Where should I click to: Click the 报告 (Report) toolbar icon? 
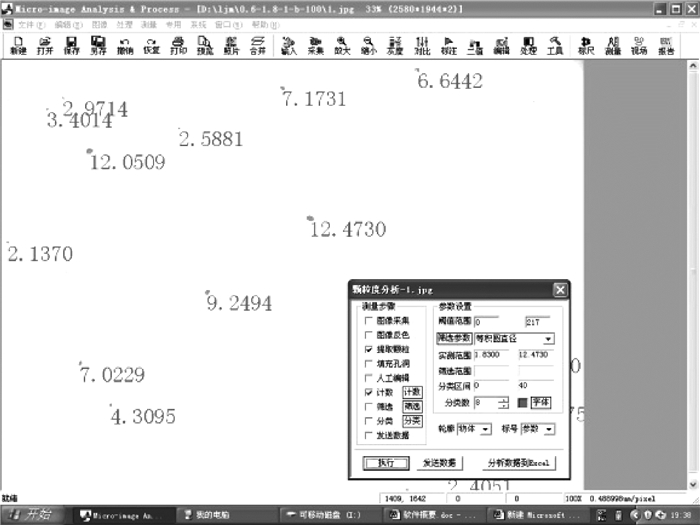click(x=665, y=45)
